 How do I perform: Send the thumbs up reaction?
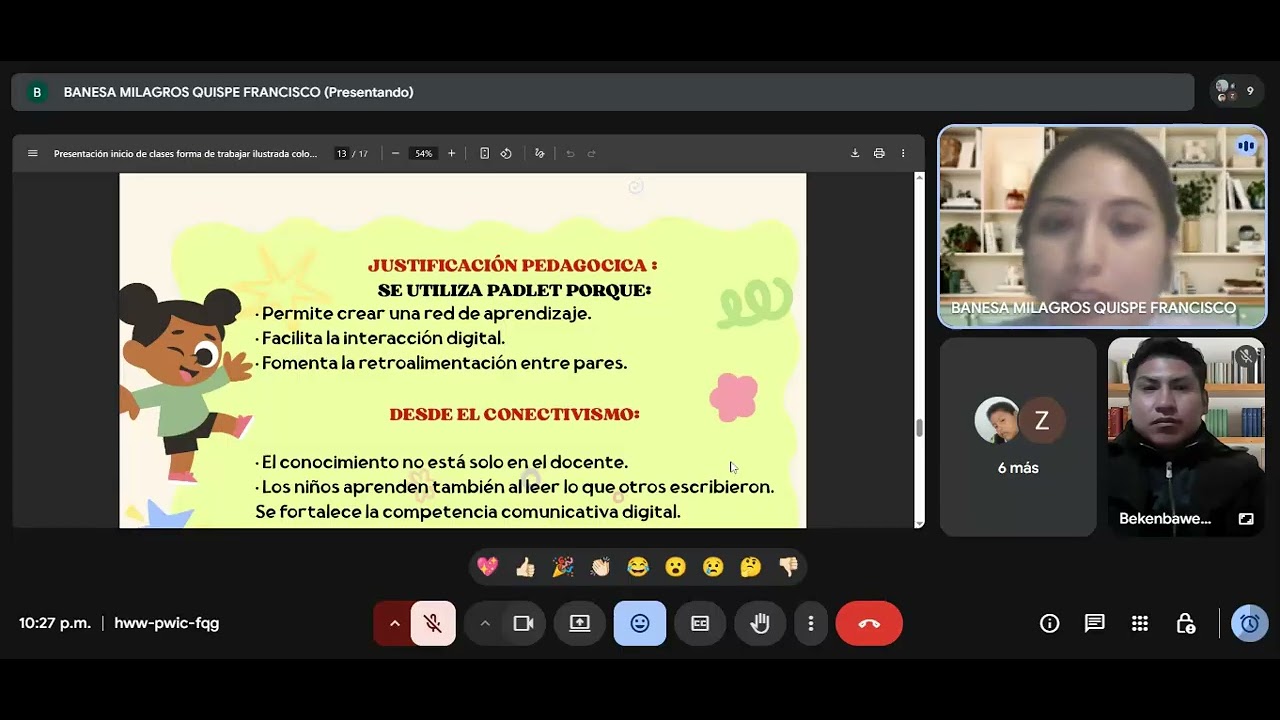525,567
